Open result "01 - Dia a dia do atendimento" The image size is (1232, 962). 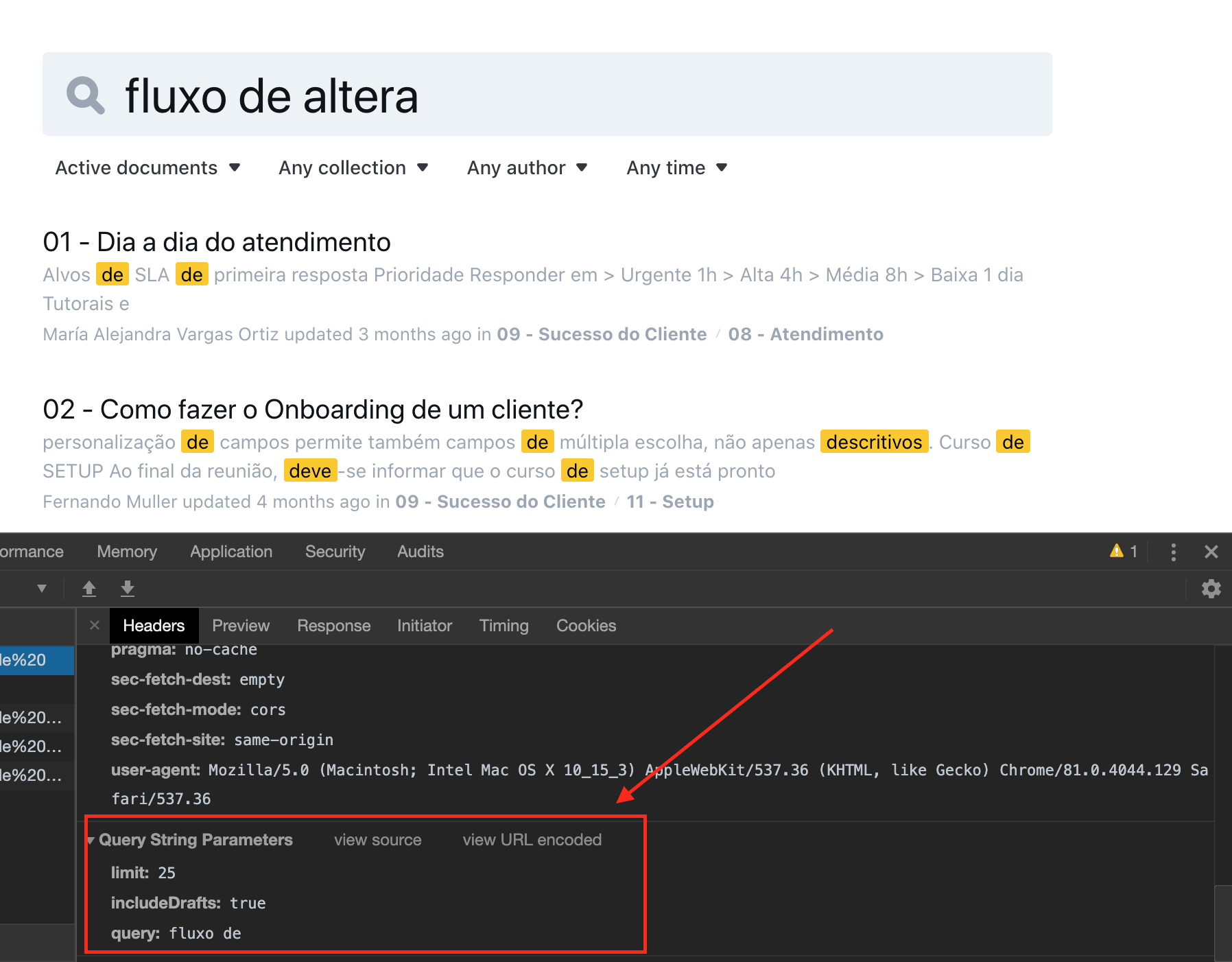[x=217, y=242]
